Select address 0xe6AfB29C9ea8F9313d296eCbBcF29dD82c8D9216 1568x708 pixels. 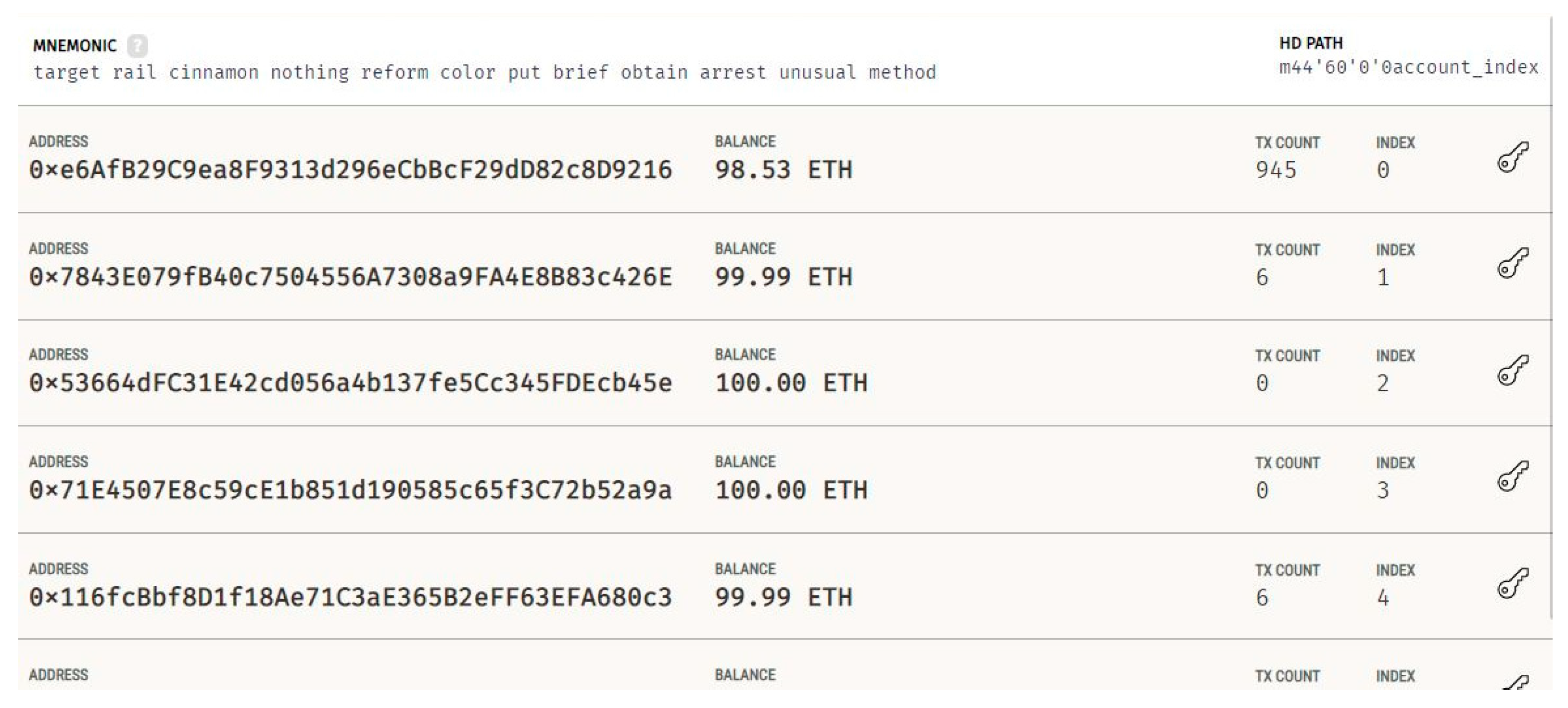(351, 170)
